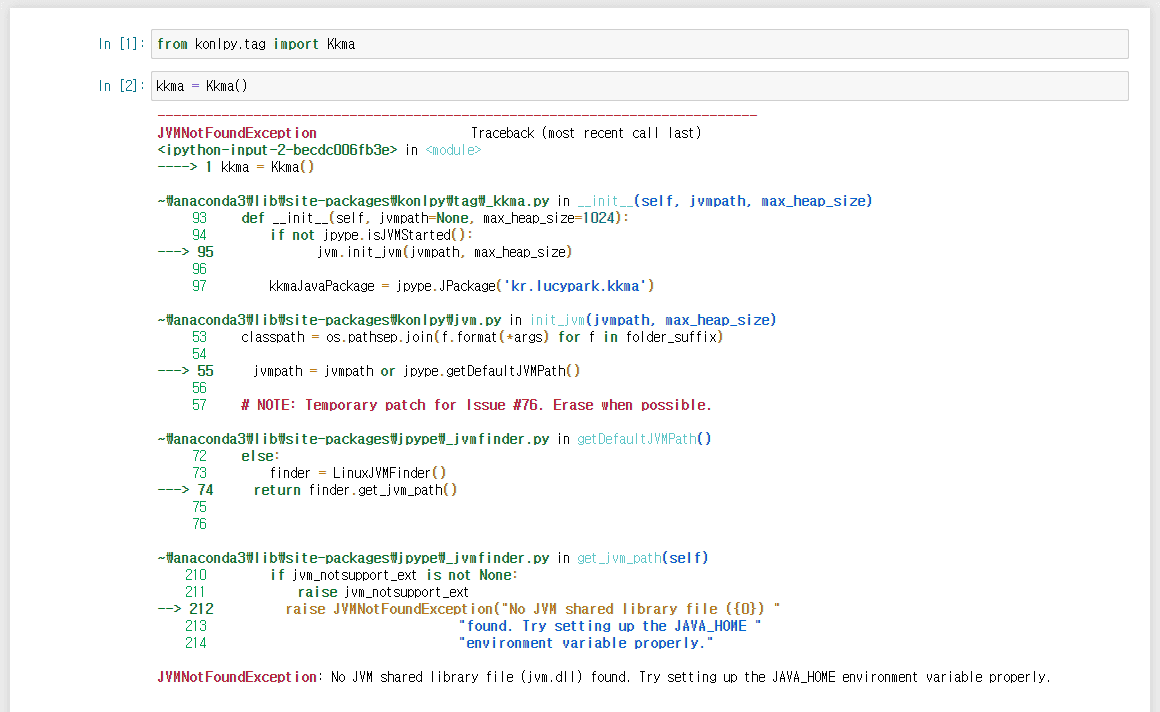Click get_jvm_path(self) in the last frame header
Viewport: 1160px width, 712px height.
pyautogui.click(x=643, y=558)
